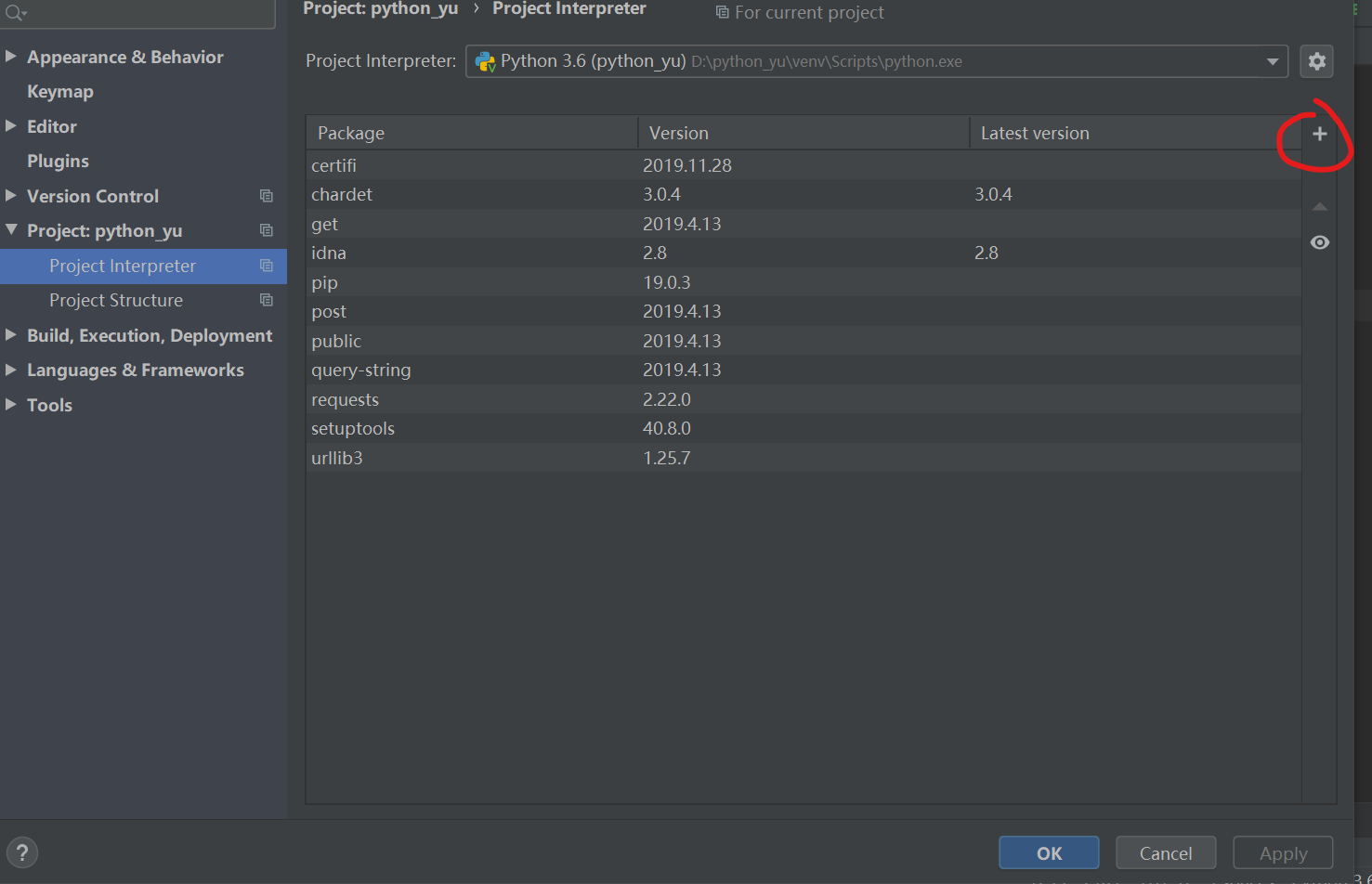
Task: Click the plus icon to install a package
Action: [x=1319, y=134]
